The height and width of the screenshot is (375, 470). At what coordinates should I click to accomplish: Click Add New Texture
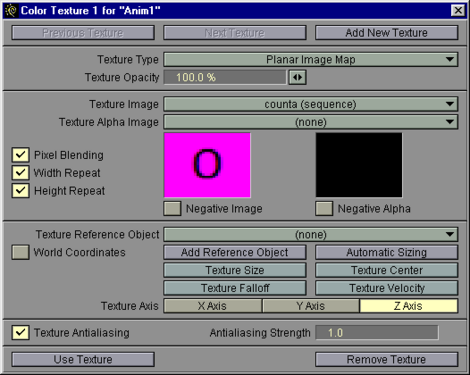(x=386, y=33)
